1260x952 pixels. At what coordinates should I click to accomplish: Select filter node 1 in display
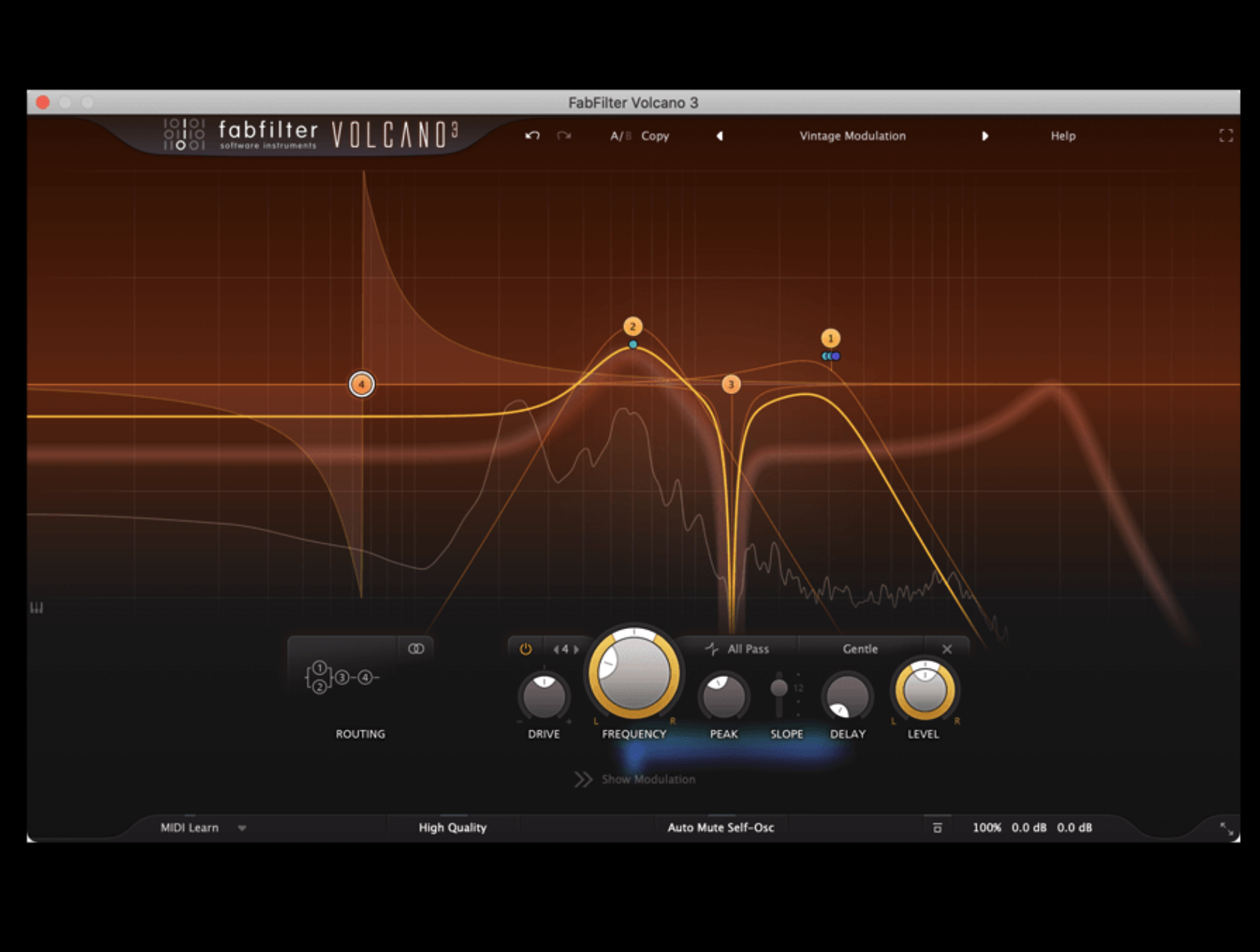830,339
